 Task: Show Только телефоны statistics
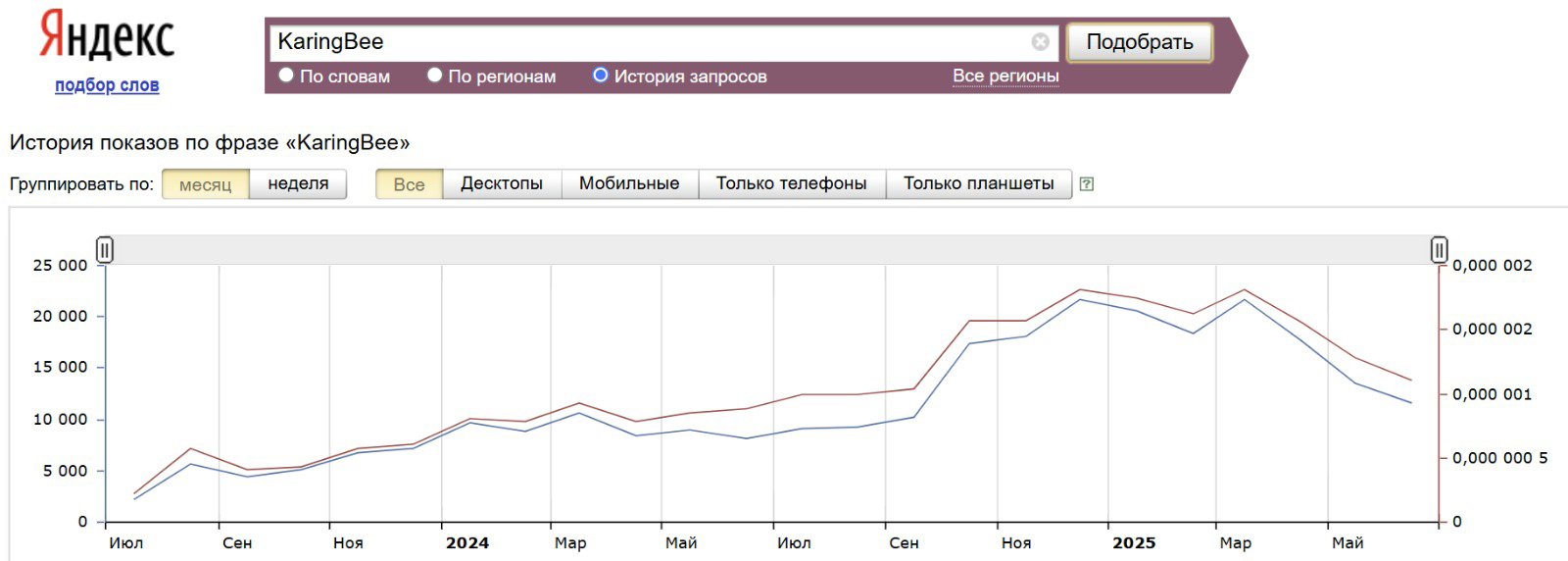(x=792, y=183)
